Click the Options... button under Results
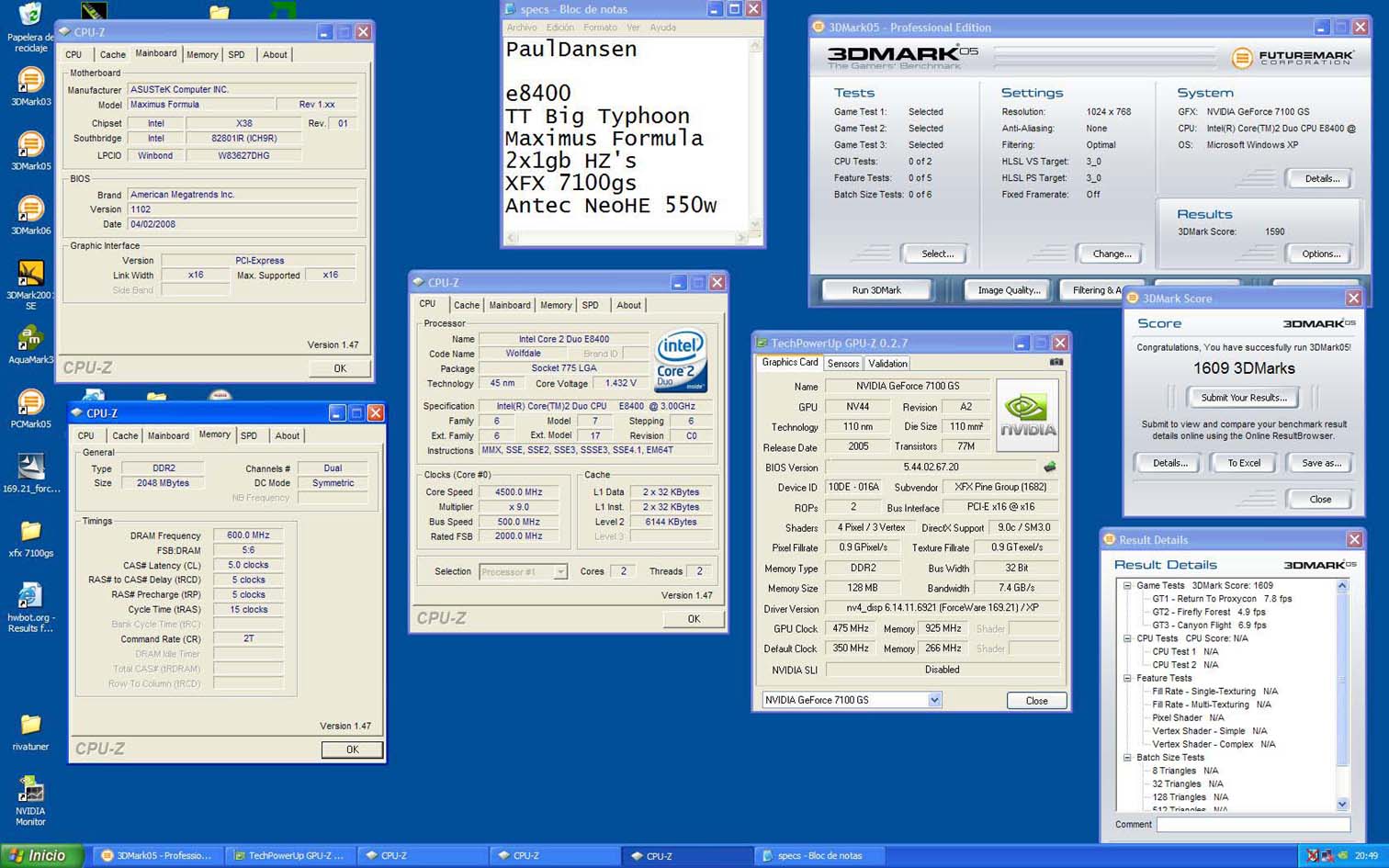This screenshot has height=868, width=1389. point(1321,254)
